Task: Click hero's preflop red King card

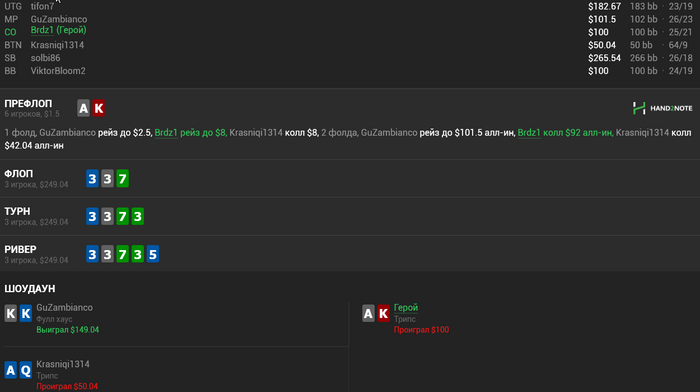Action: (x=99, y=108)
